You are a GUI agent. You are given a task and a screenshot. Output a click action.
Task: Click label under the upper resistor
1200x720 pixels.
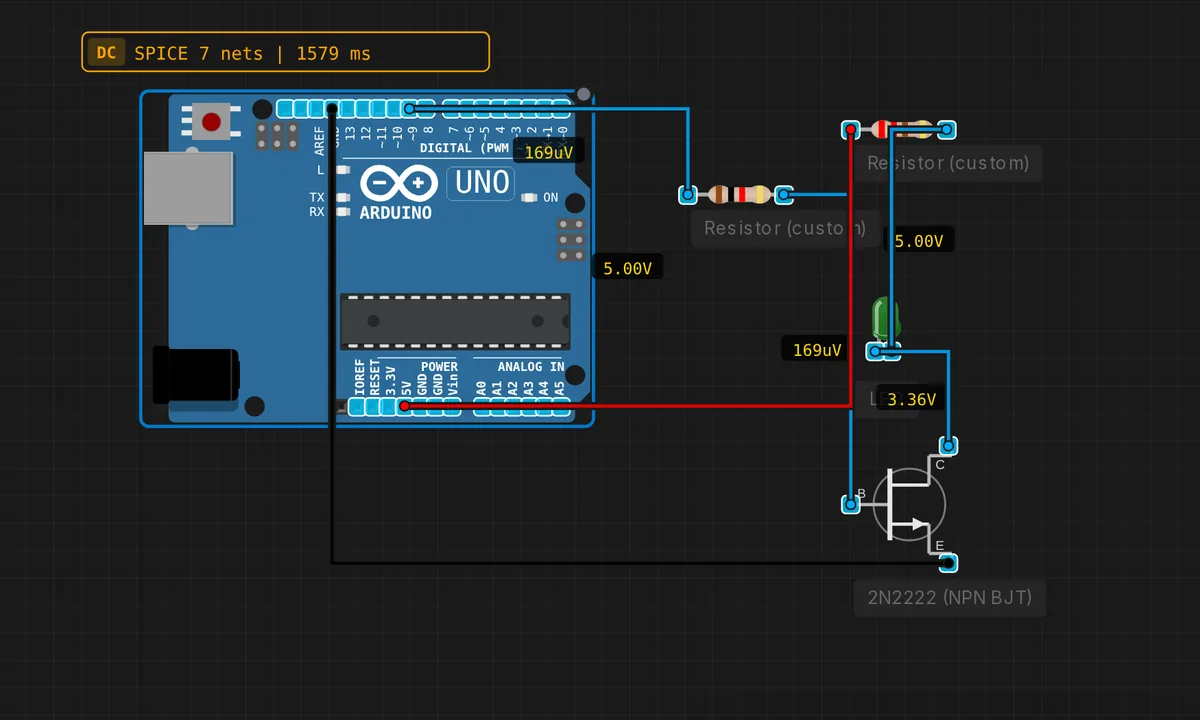[x=948, y=162]
